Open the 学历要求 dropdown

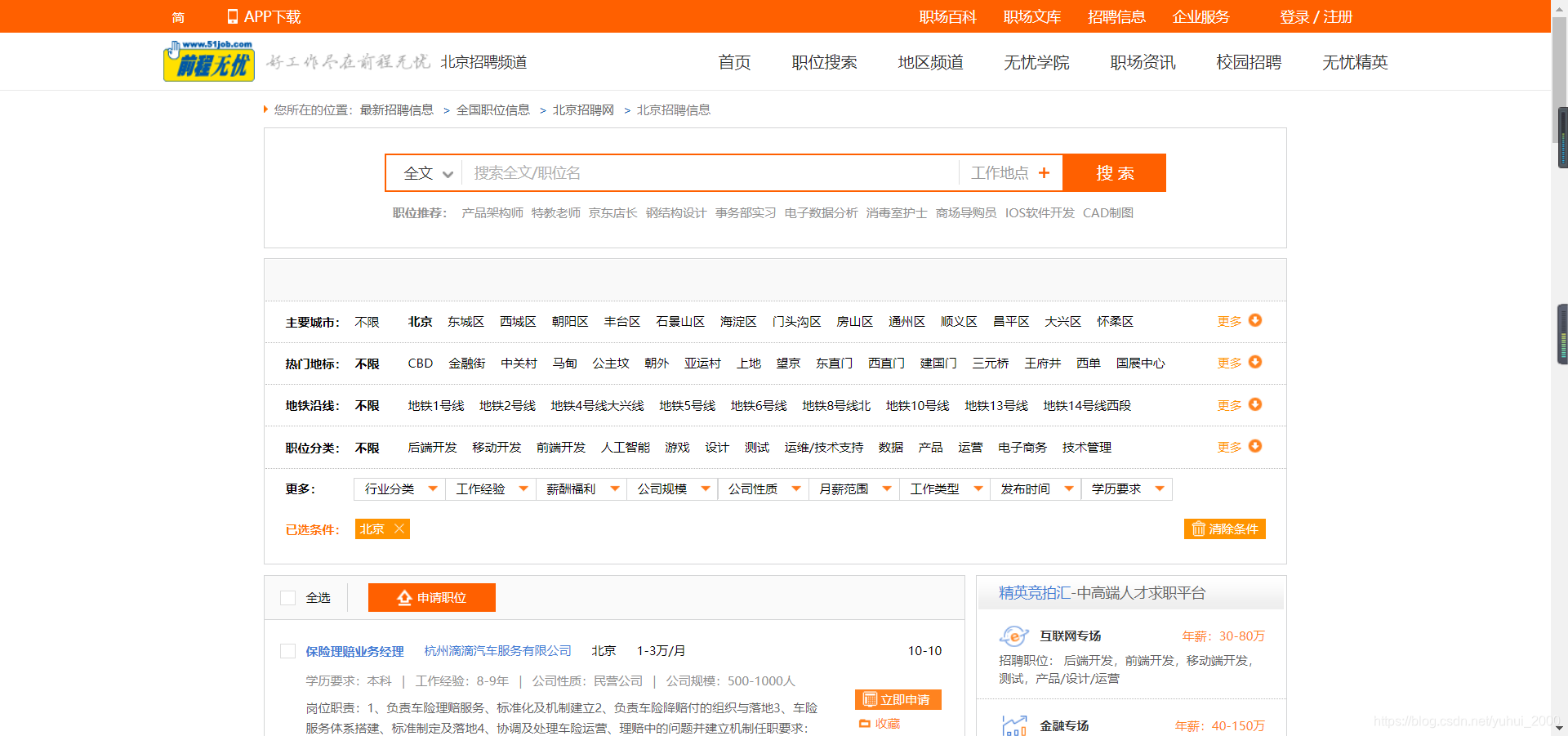coord(1126,489)
